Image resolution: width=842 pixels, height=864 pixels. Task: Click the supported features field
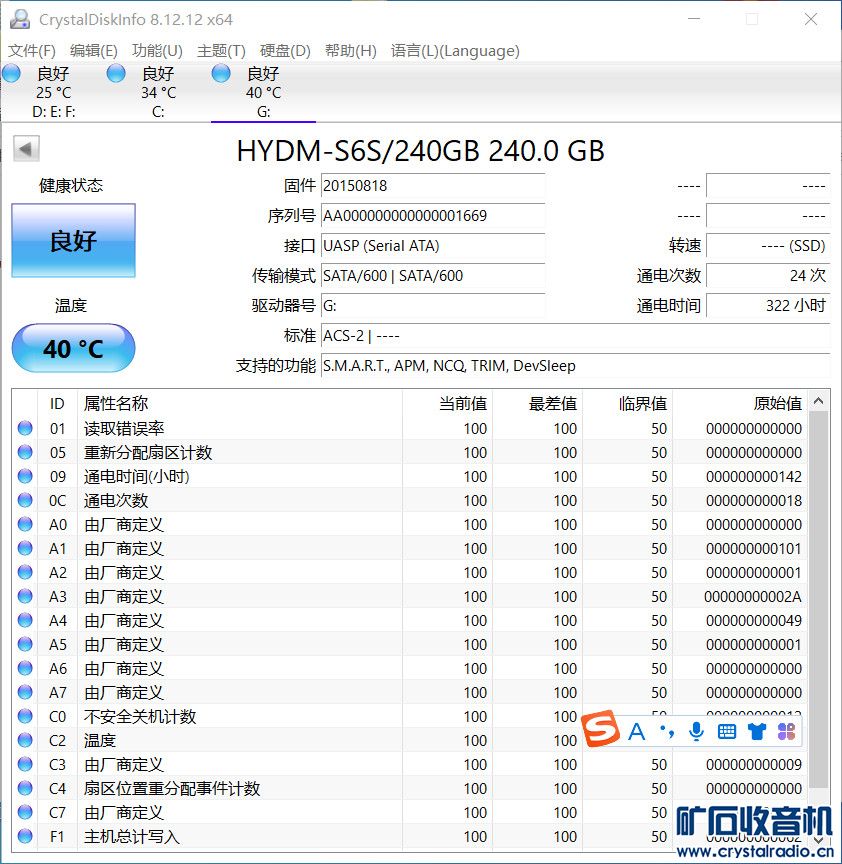click(x=575, y=366)
